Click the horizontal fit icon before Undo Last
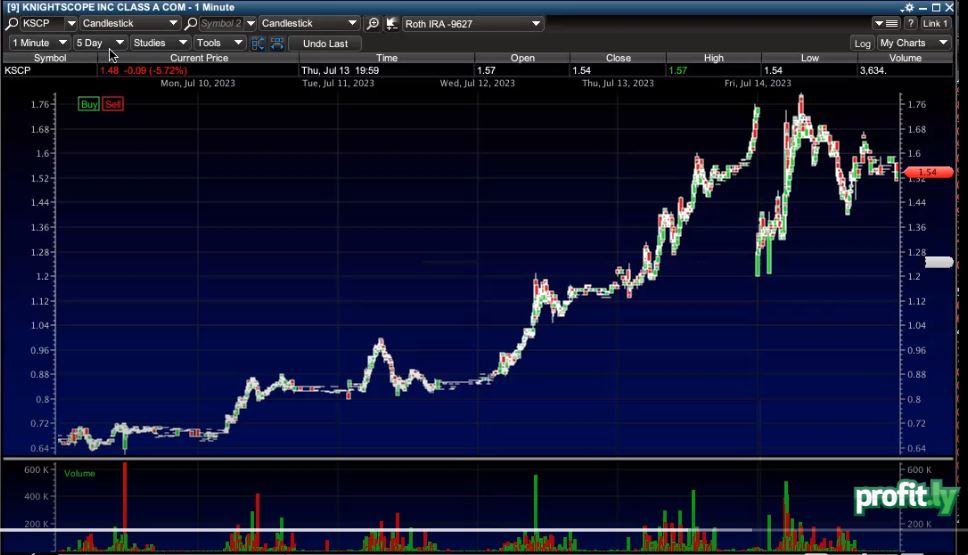The height and width of the screenshot is (555, 968). click(x=277, y=43)
